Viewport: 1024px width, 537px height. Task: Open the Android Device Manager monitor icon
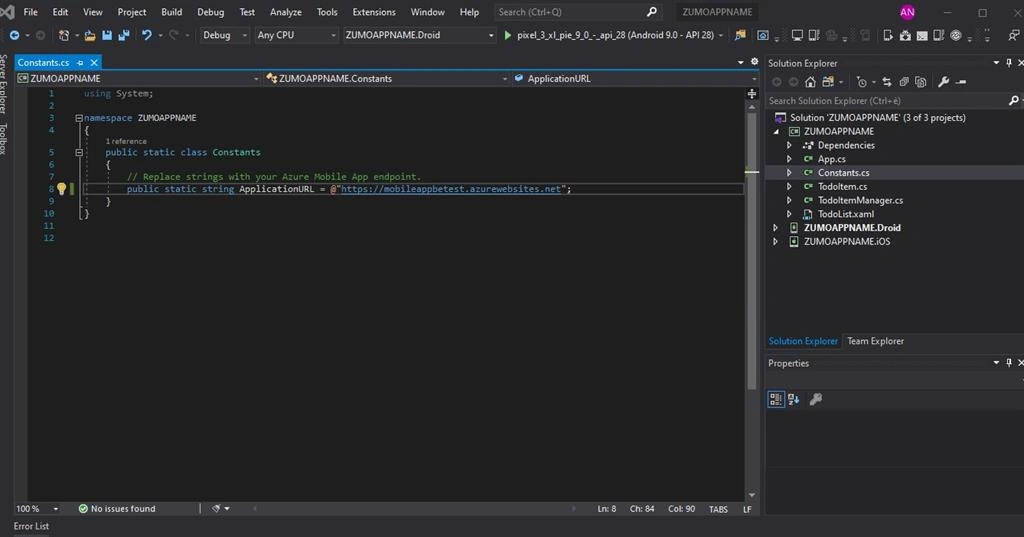click(797, 35)
